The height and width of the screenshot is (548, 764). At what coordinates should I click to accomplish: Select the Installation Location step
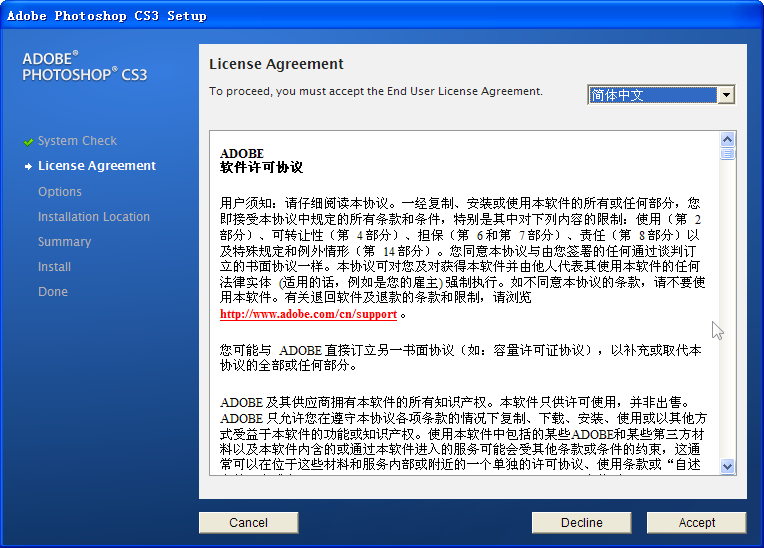[x=94, y=216]
